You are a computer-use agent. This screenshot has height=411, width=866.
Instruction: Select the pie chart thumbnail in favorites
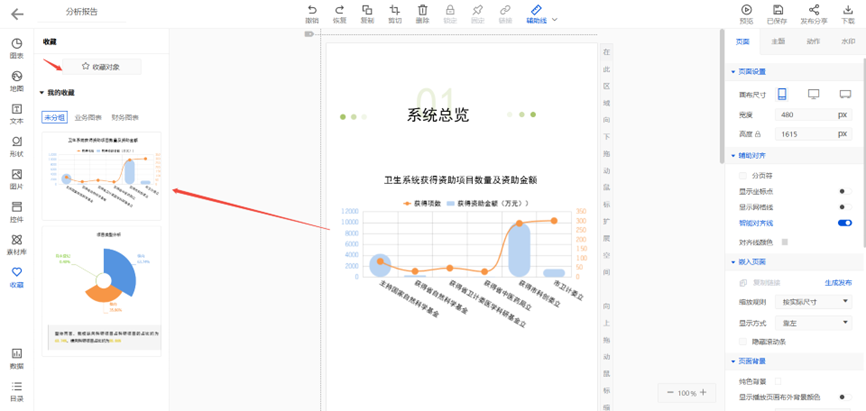(x=101, y=290)
